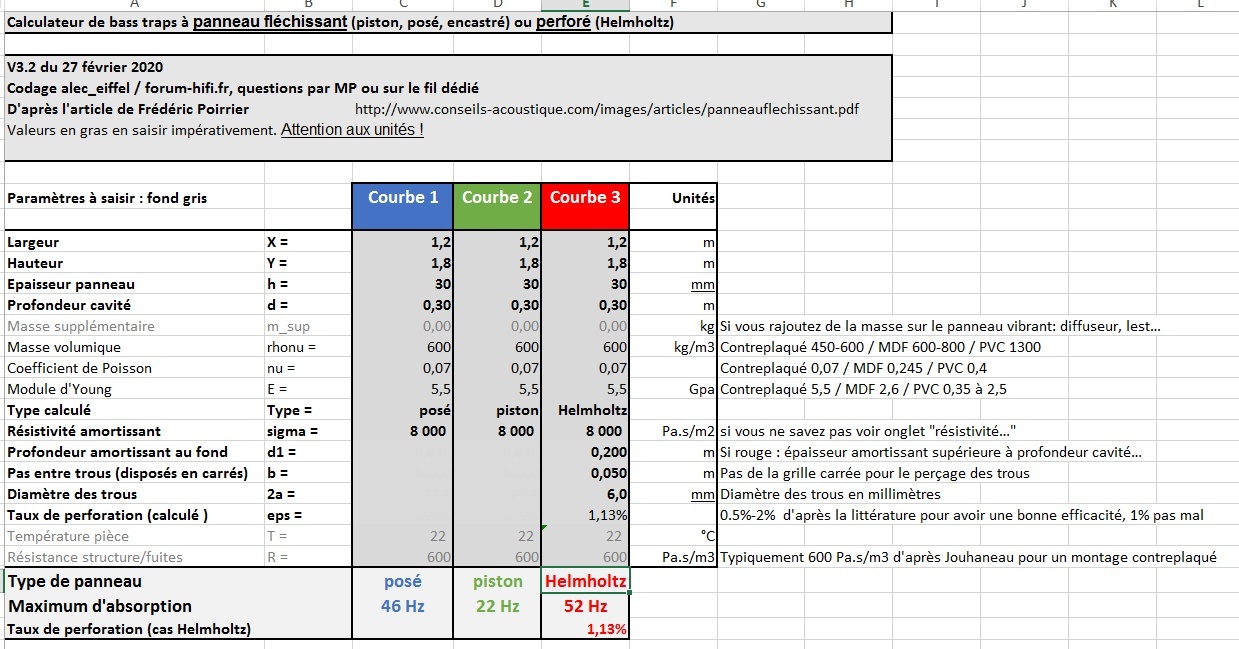Select the 0,200 Profondeur amortissant value
Image resolution: width=1239 pixels, height=649 pixels.
pos(585,452)
